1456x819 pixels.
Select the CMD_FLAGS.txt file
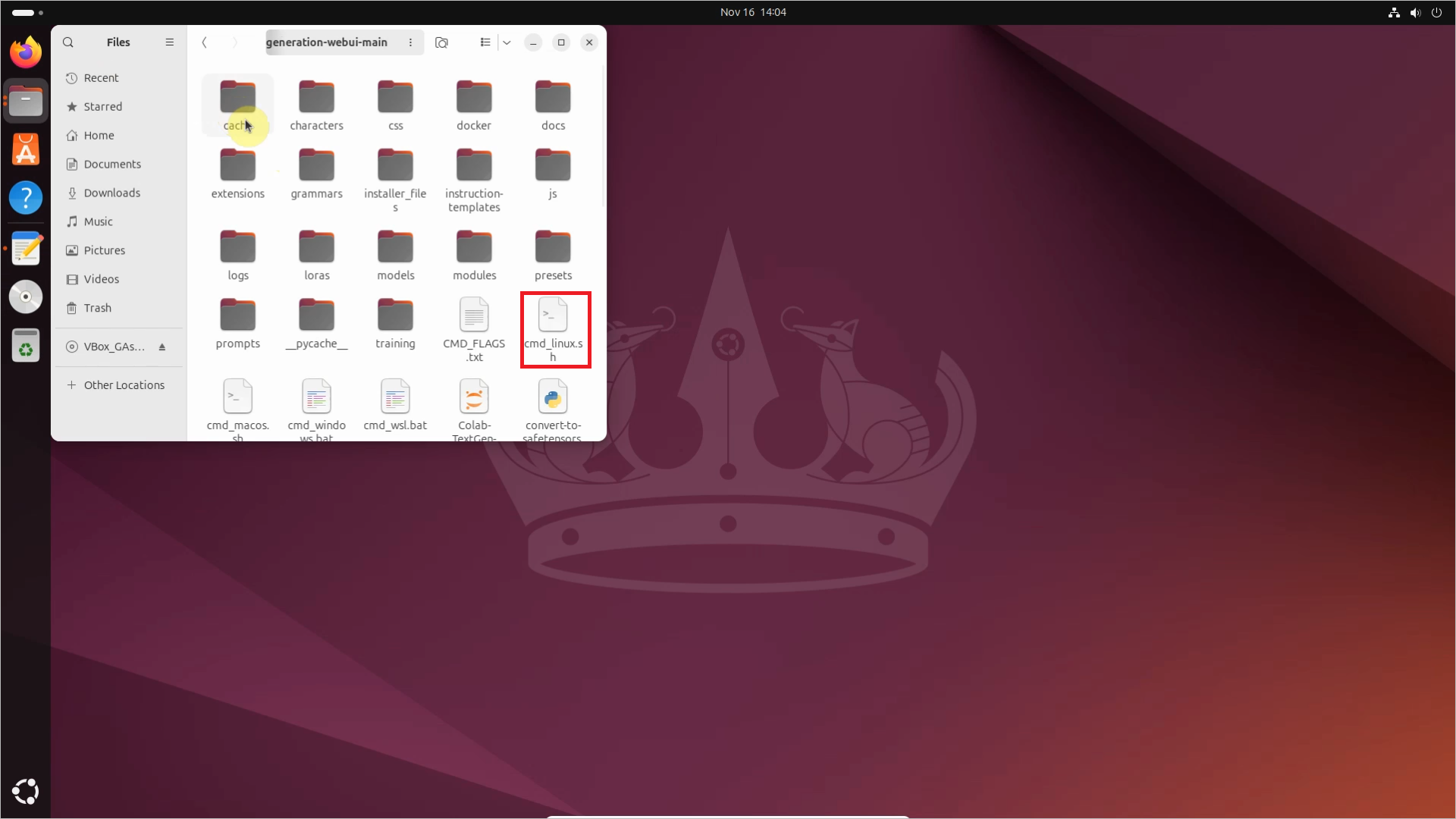click(475, 330)
